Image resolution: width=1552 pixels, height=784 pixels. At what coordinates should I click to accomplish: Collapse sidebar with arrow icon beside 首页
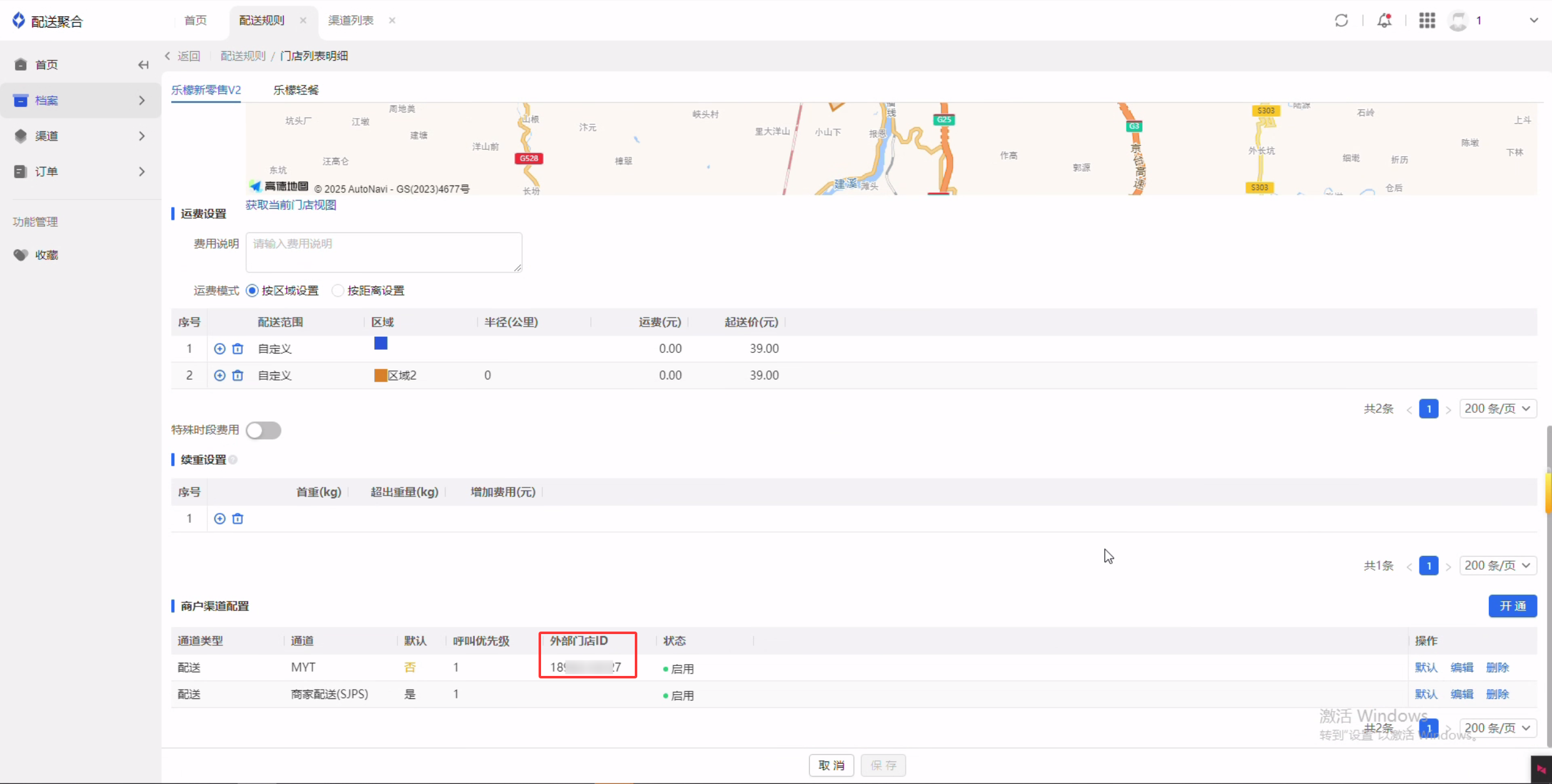(143, 65)
